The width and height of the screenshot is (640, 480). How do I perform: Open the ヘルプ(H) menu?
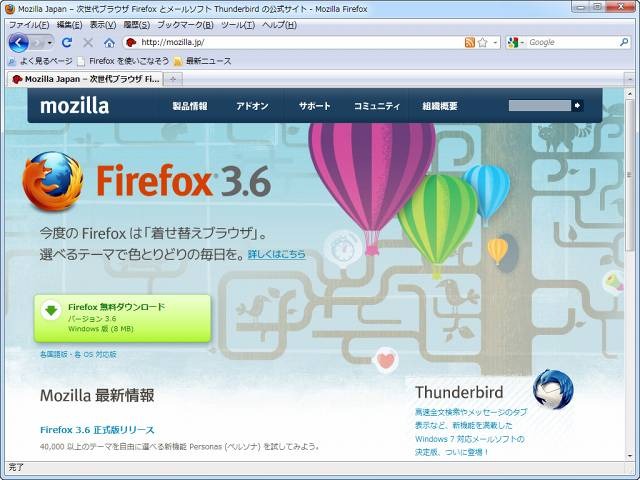pos(279,25)
